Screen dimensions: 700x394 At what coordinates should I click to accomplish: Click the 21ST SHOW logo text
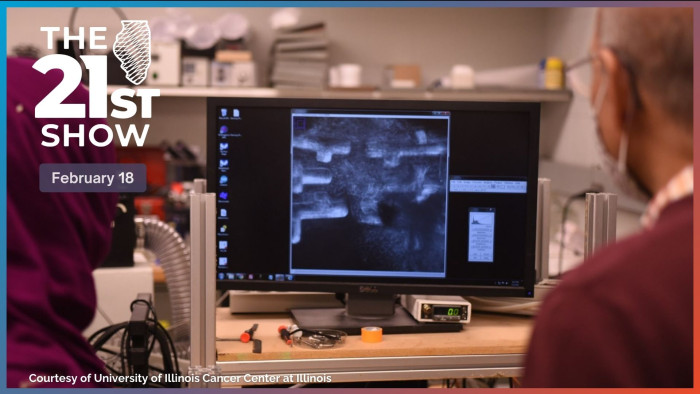pos(96,87)
